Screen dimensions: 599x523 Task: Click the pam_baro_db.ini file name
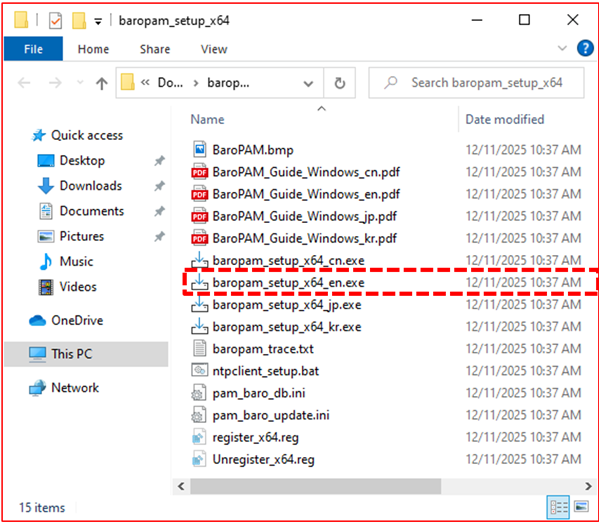(x=259, y=393)
